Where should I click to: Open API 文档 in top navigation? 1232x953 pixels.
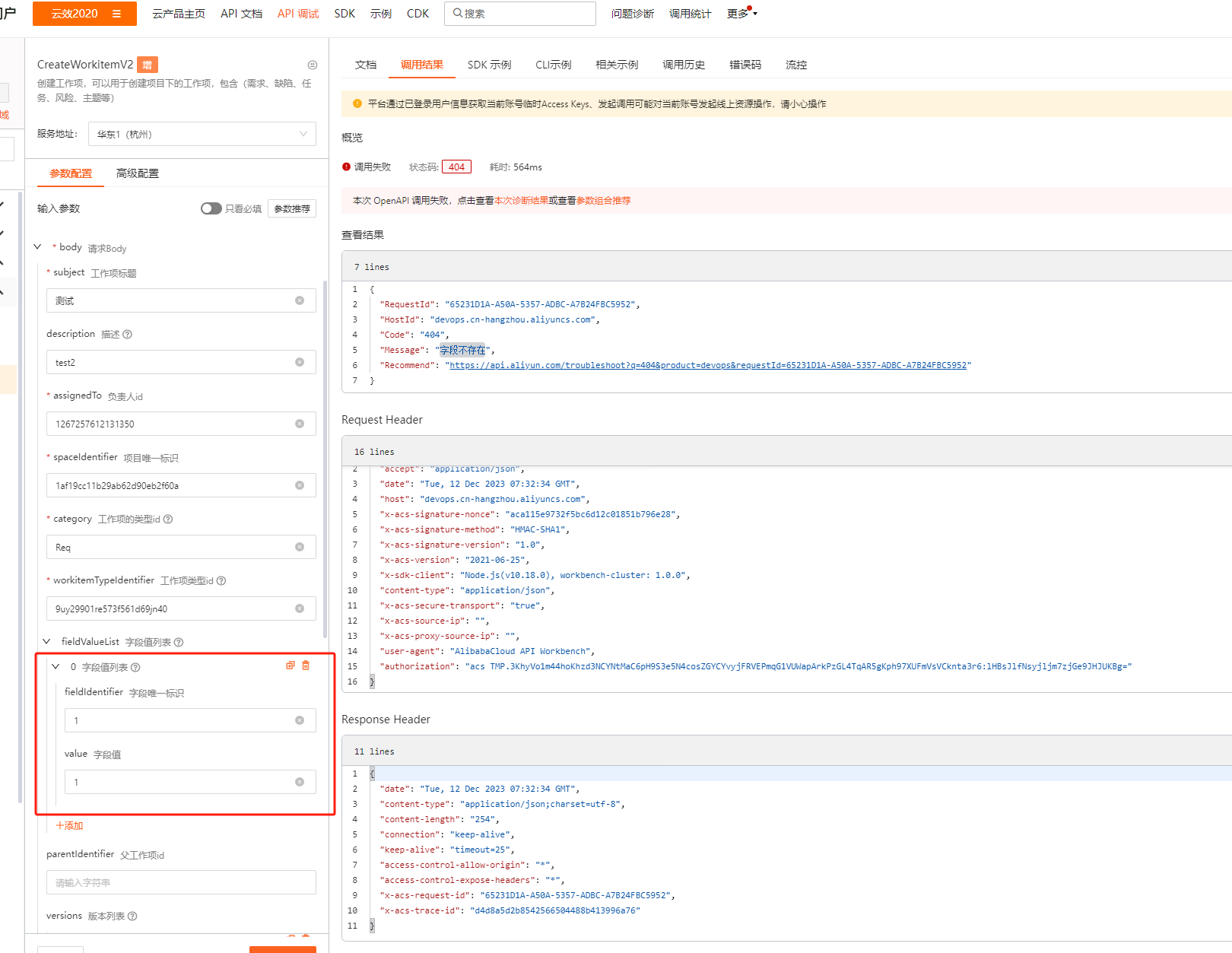click(241, 14)
